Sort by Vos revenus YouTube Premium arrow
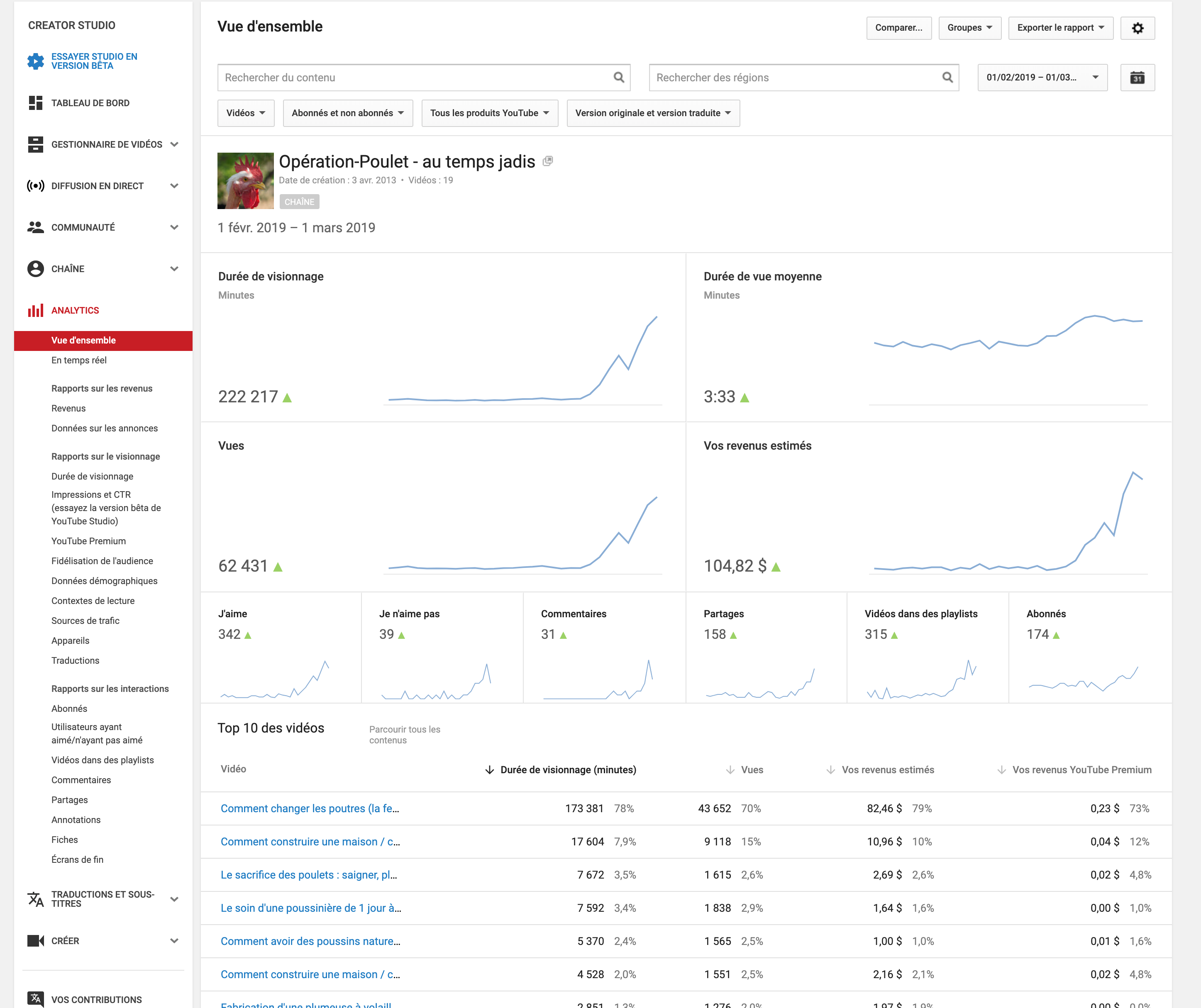 tap(1001, 770)
